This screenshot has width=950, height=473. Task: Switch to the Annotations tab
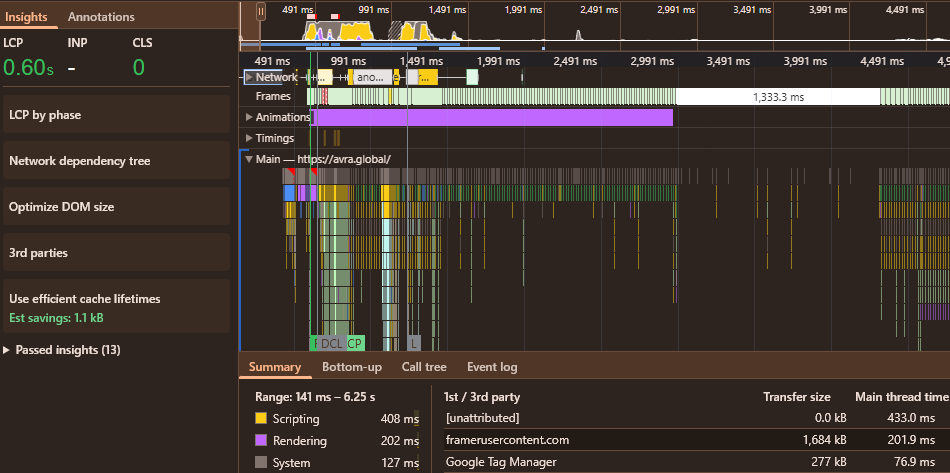(101, 16)
